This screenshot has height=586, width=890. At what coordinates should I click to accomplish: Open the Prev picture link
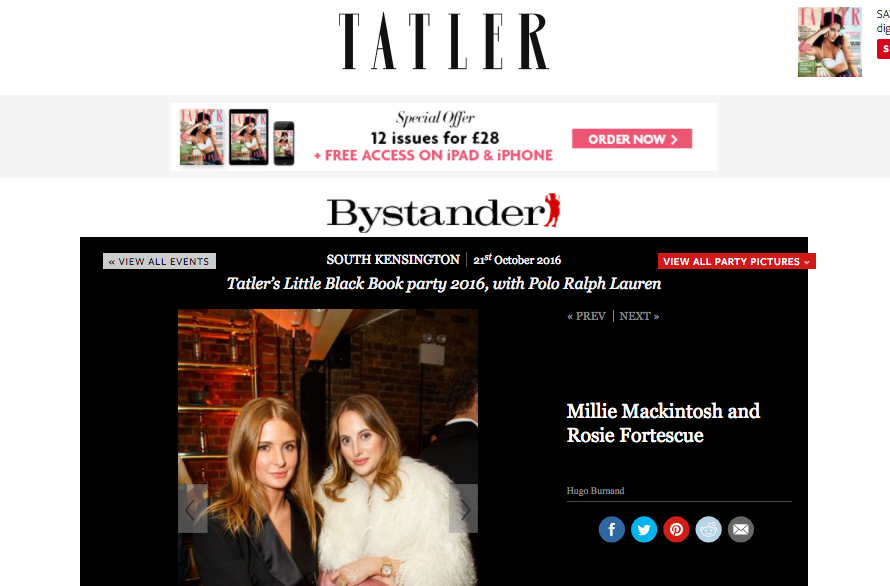[586, 316]
